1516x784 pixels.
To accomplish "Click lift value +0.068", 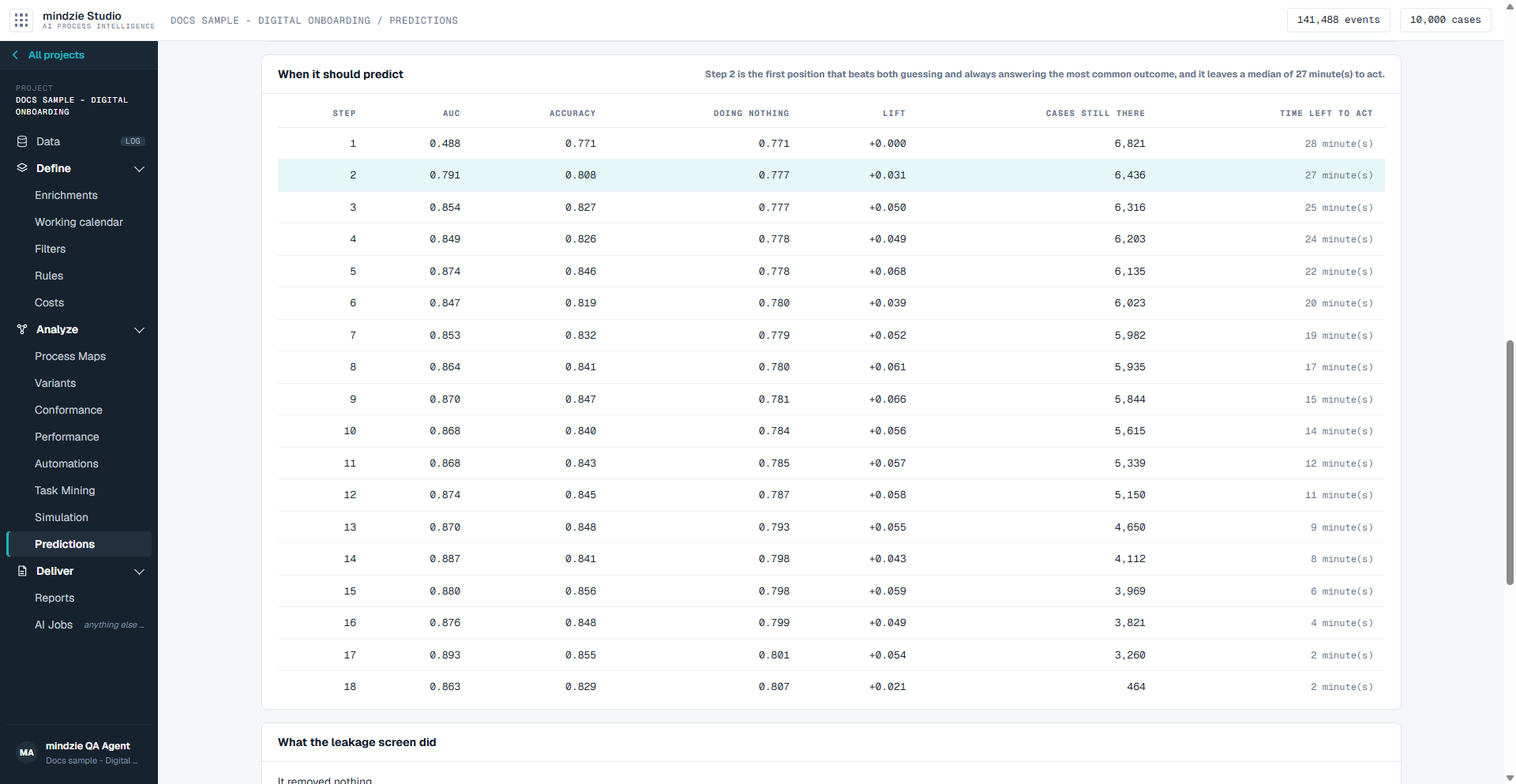I will 887,272.
